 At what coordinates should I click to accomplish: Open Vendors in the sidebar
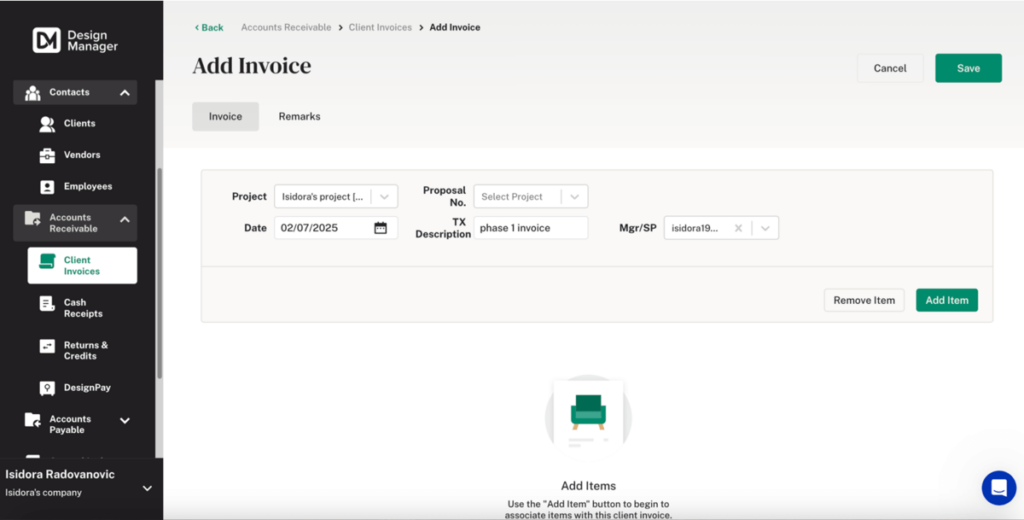pos(82,155)
